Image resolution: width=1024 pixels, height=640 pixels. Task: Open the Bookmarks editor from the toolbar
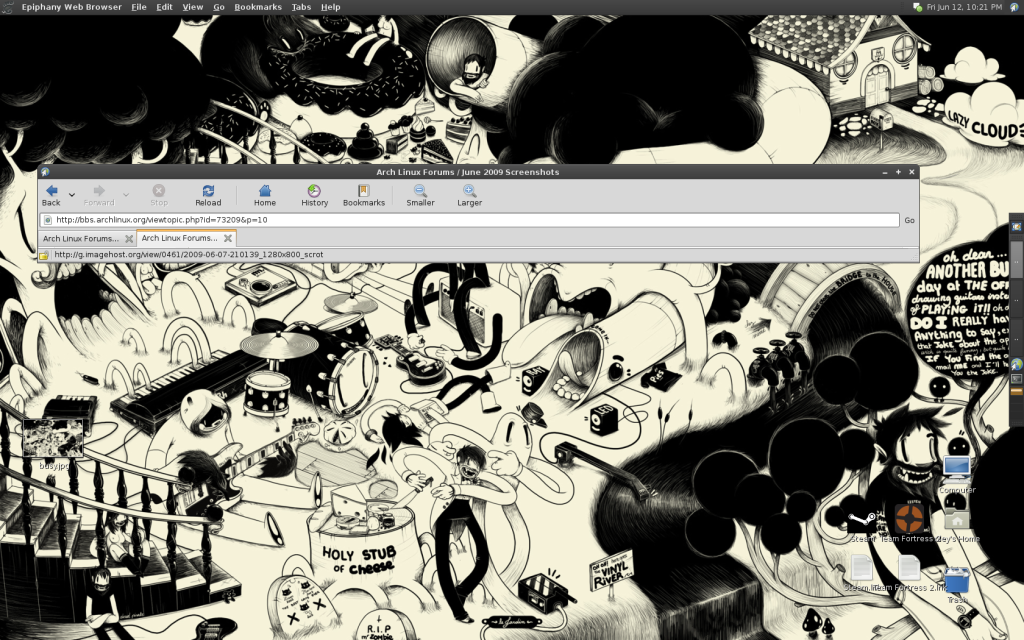pyautogui.click(x=364, y=194)
